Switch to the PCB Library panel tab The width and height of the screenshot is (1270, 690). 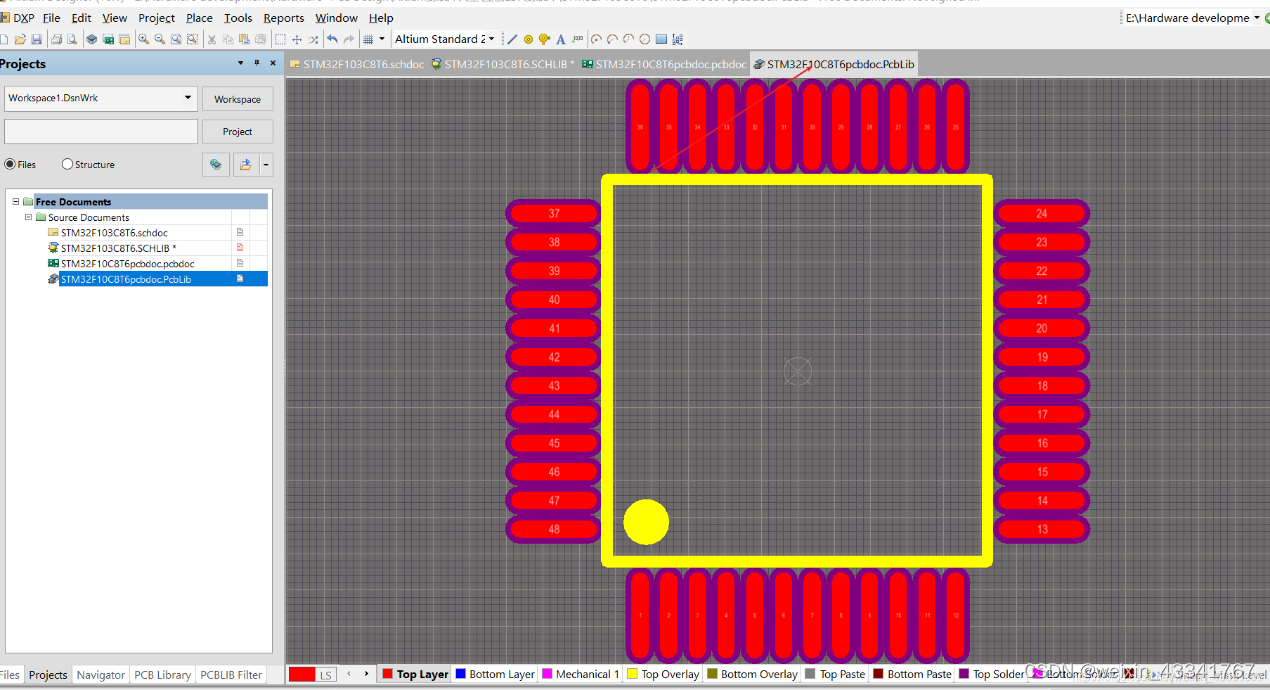click(x=162, y=675)
